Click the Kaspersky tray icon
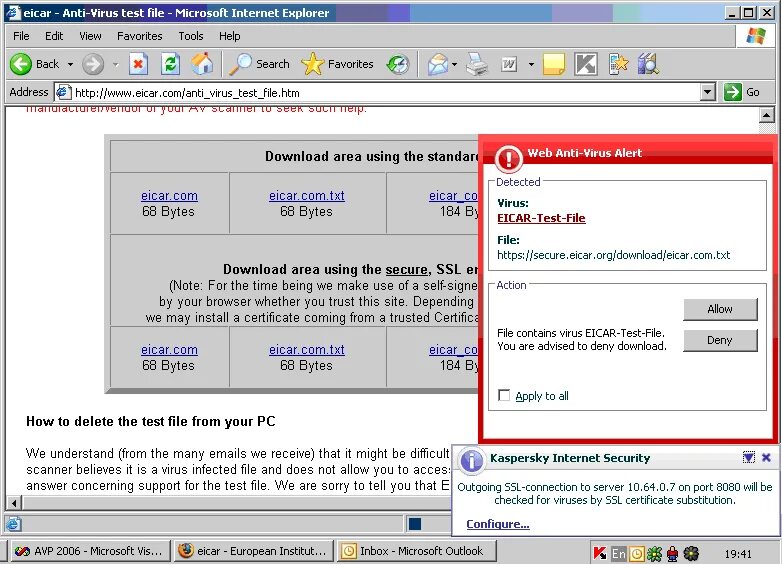 600,553
